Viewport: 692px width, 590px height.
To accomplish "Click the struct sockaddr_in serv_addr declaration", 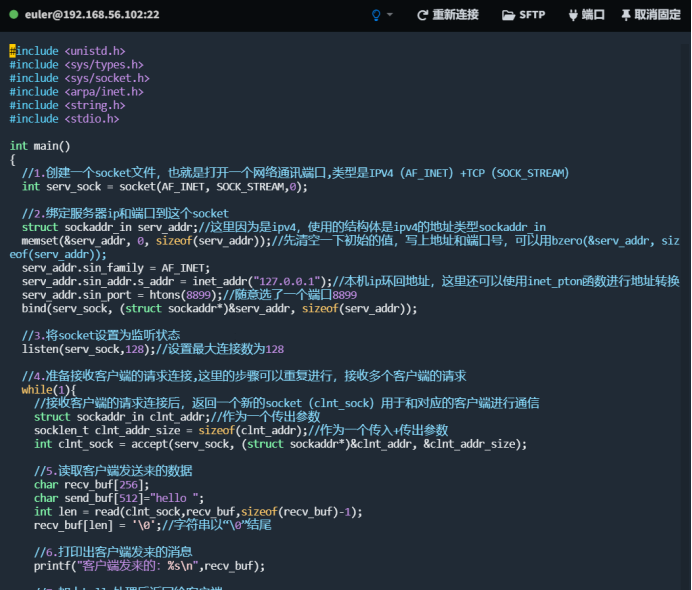I will [x=284, y=227].
